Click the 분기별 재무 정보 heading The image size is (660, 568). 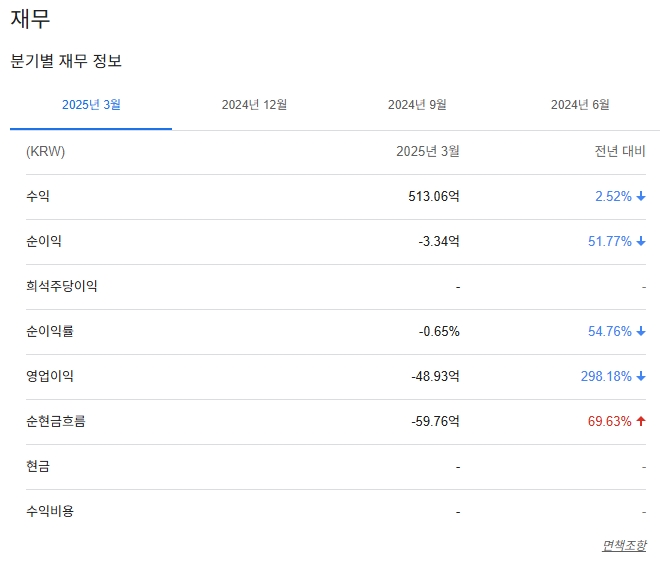tap(66, 61)
